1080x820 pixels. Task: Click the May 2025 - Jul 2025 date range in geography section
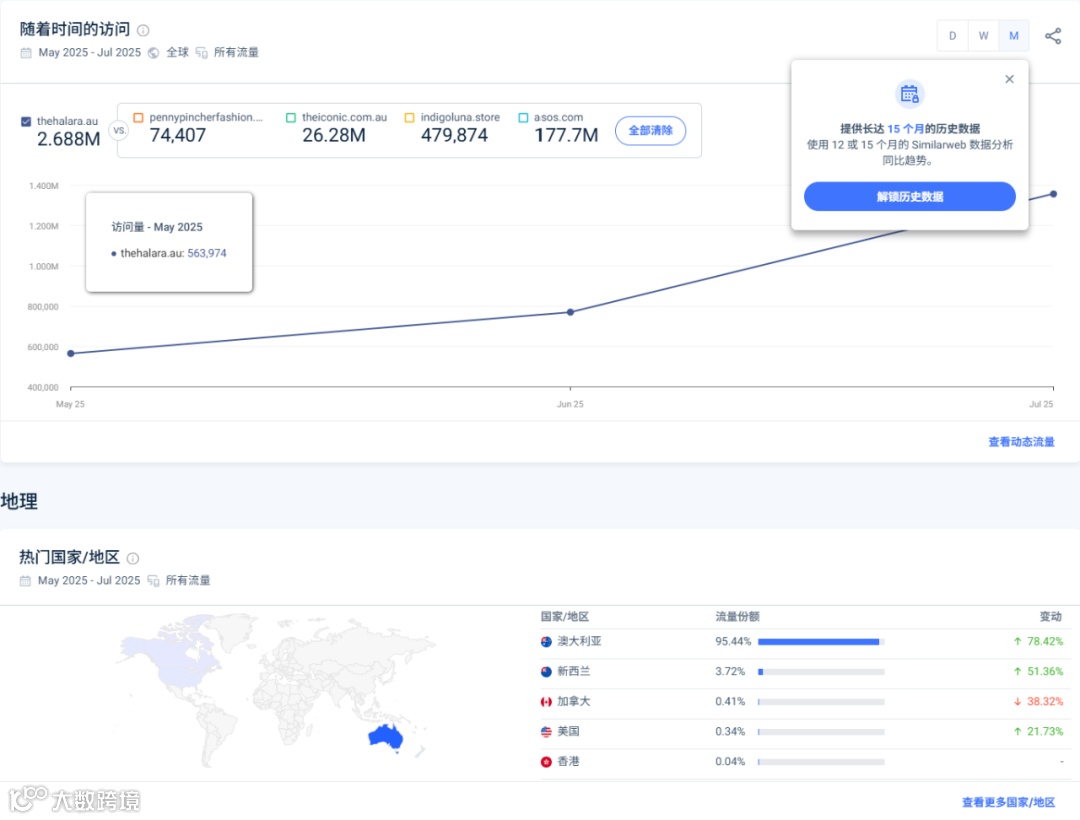pyautogui.click(x=89, y=581)
